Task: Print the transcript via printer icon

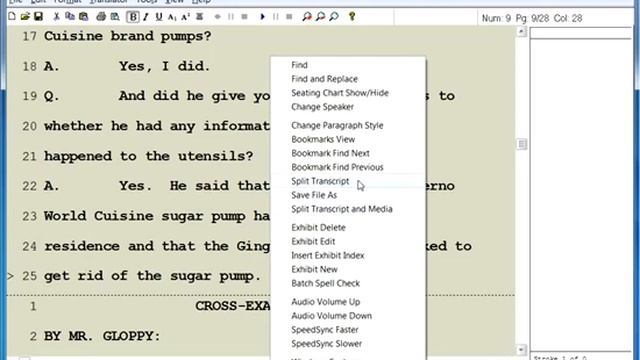Action: 101,16
